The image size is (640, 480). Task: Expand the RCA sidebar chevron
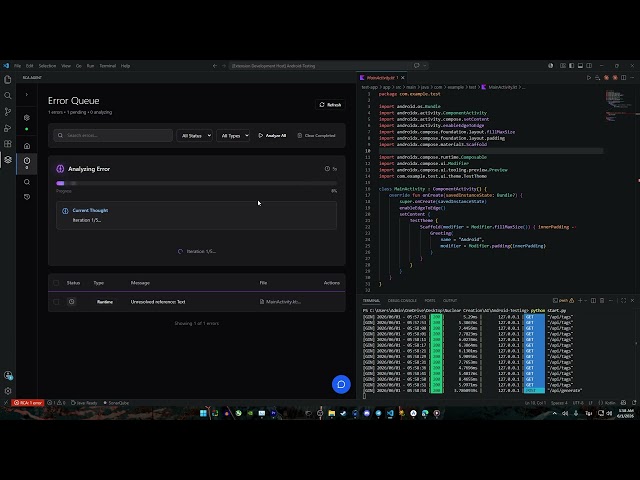tap(27, 95)
